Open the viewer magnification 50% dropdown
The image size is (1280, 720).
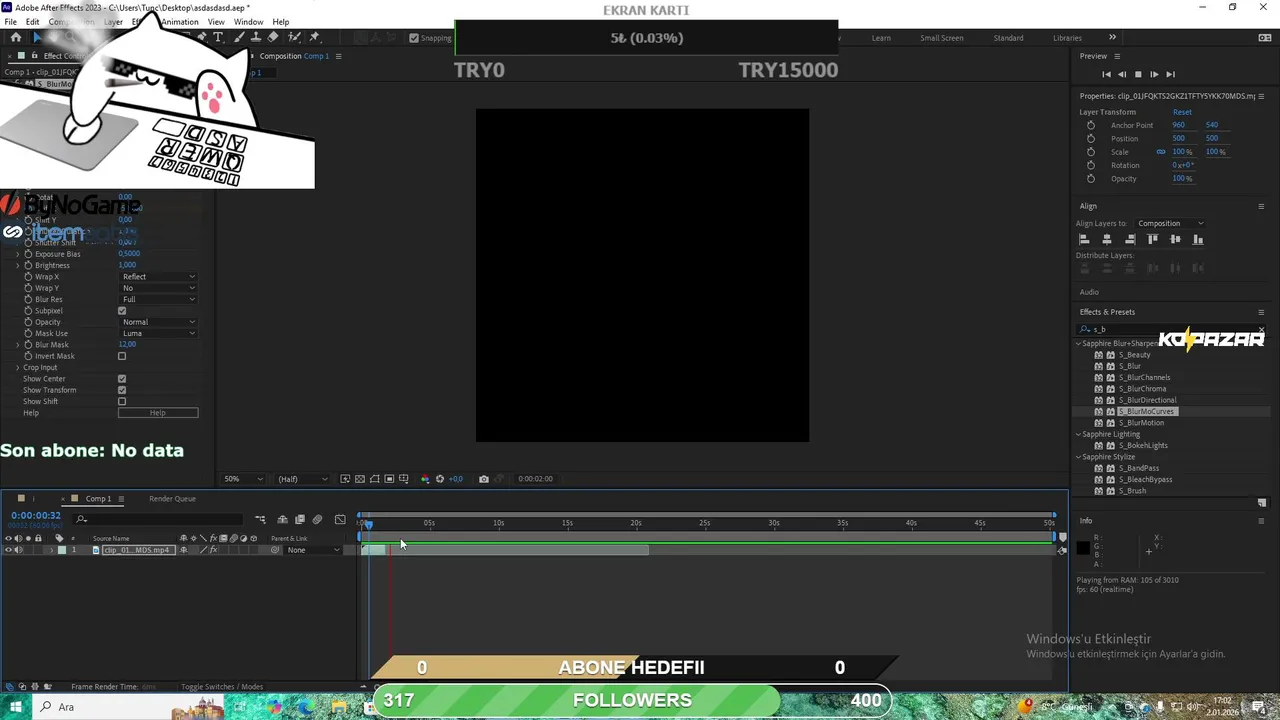click(243, 479)
